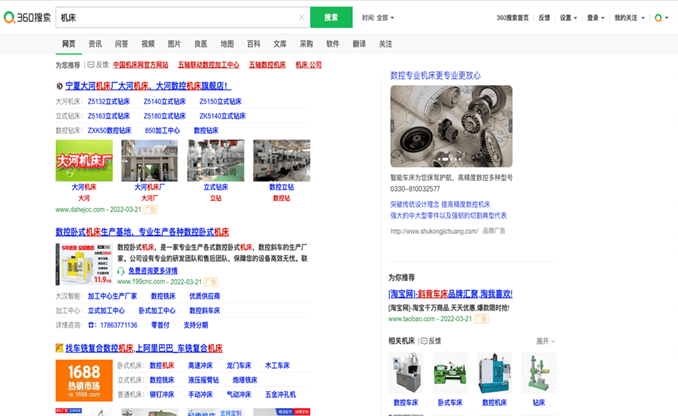Click the 卧式车床 related image
Screen dimensions: 678x416
click(450, 373)
